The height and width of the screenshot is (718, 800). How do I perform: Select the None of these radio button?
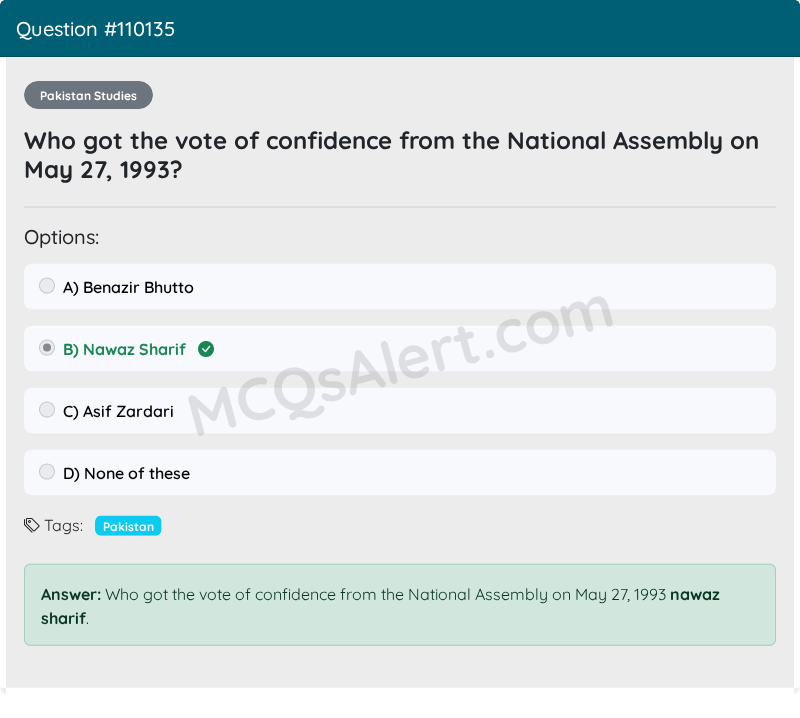47,472
